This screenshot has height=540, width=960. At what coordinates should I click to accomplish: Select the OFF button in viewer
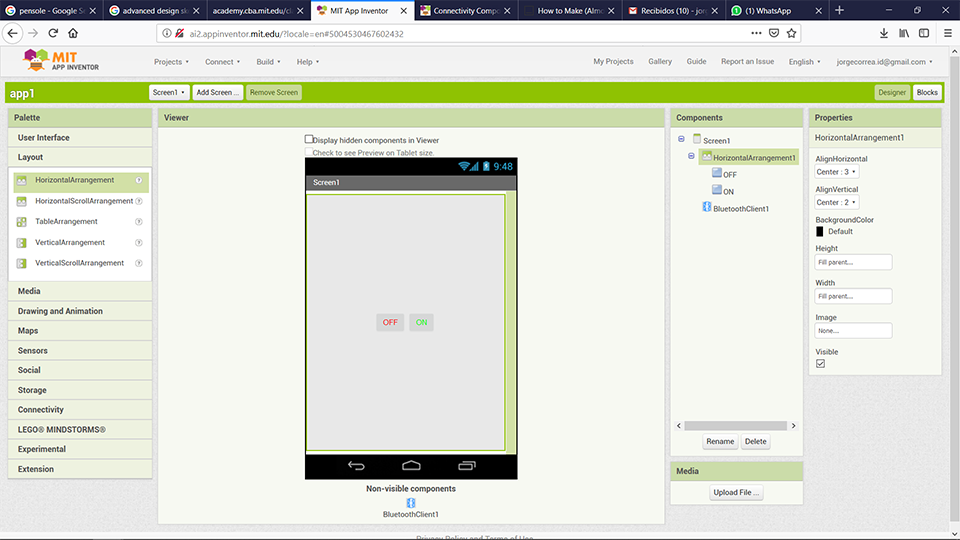390,322
